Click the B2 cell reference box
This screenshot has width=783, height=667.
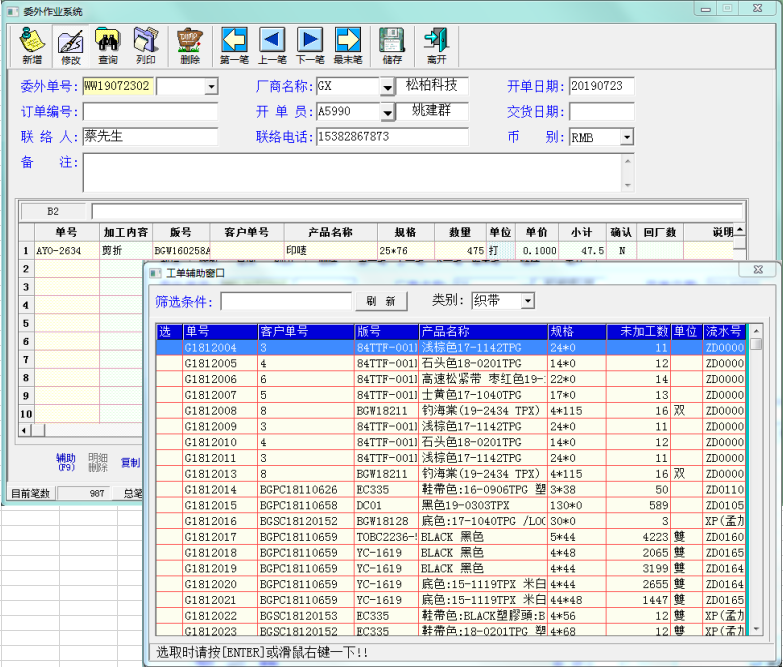tap(53, 211)
